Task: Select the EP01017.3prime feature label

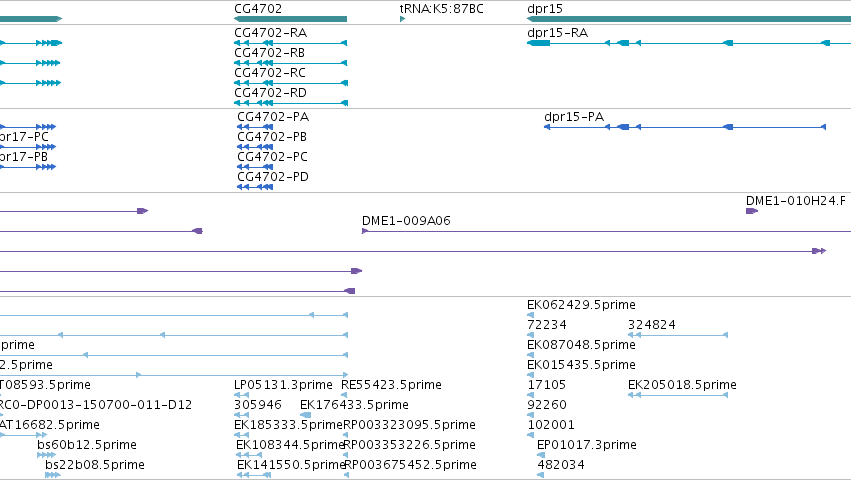Action: 587,445
